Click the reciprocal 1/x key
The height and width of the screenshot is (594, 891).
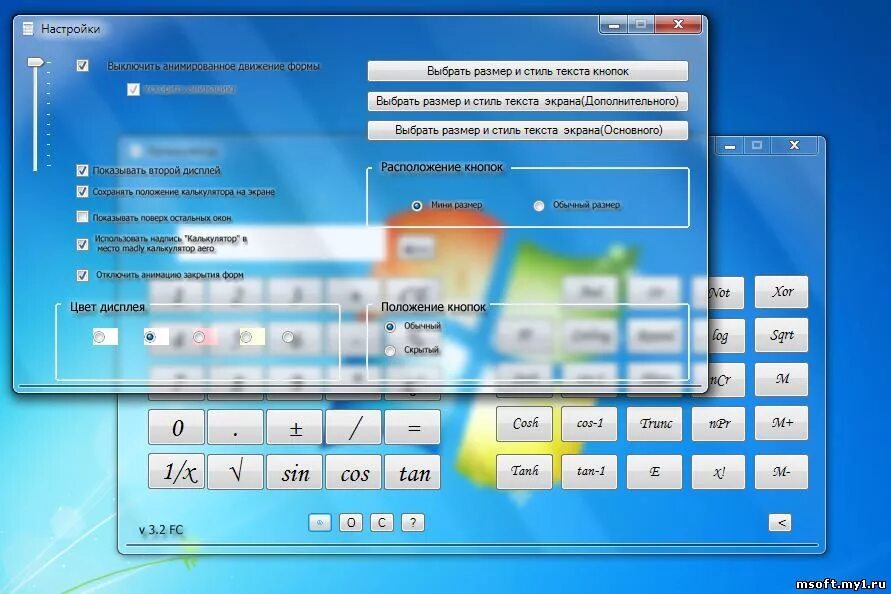click(x=176, y=472)
